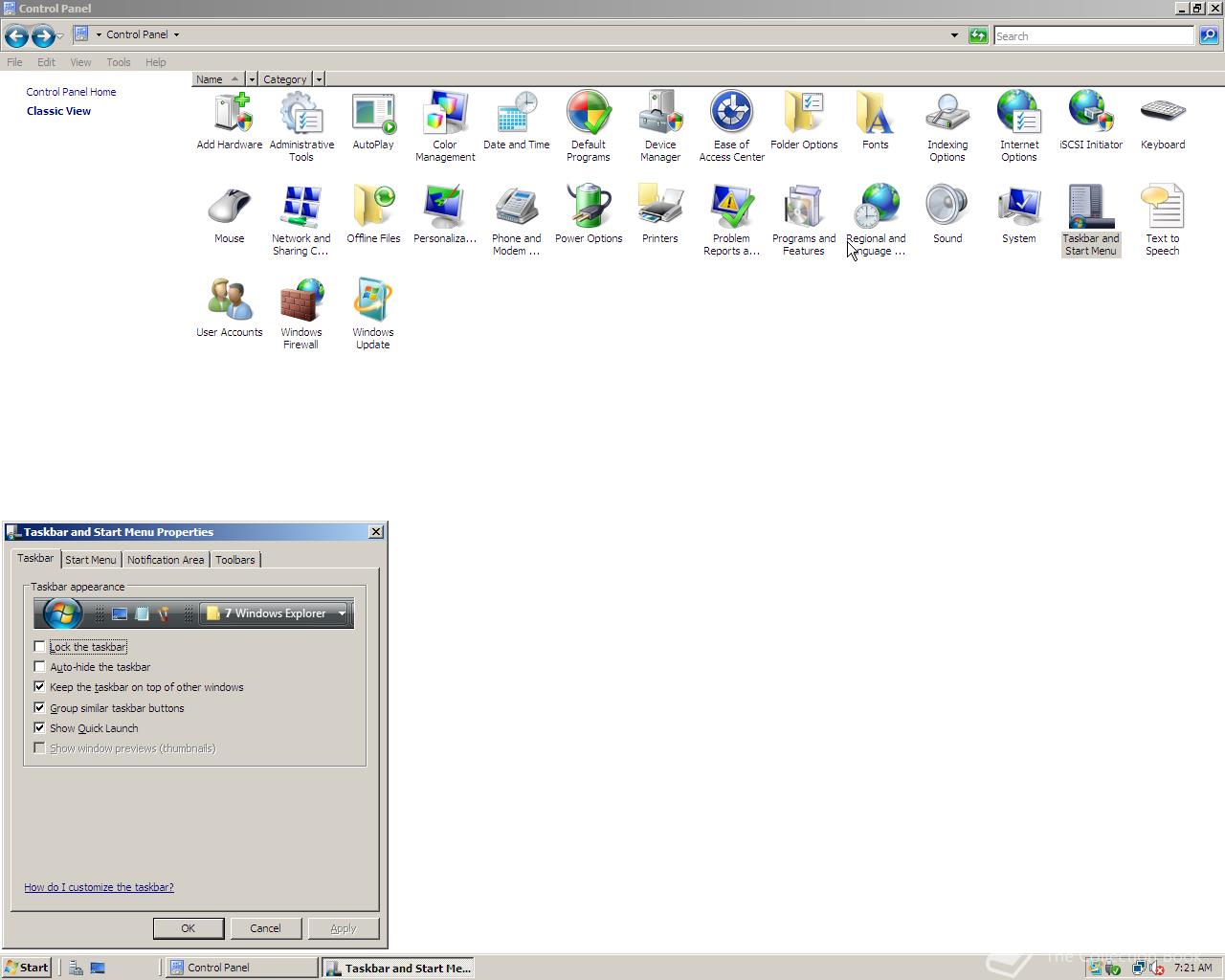Open Printers
This screenshot has width=1225, height=980.
660,215
